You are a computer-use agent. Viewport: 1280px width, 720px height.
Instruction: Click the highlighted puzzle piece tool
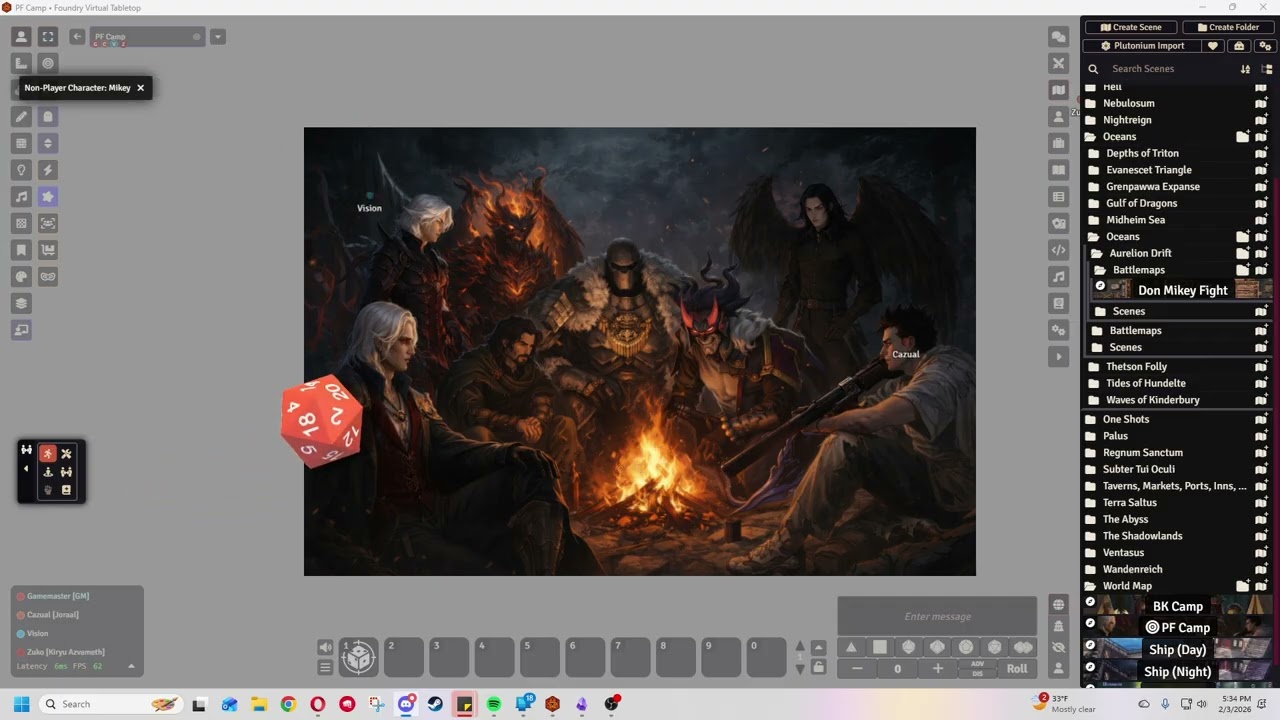[x=48, y=196]
